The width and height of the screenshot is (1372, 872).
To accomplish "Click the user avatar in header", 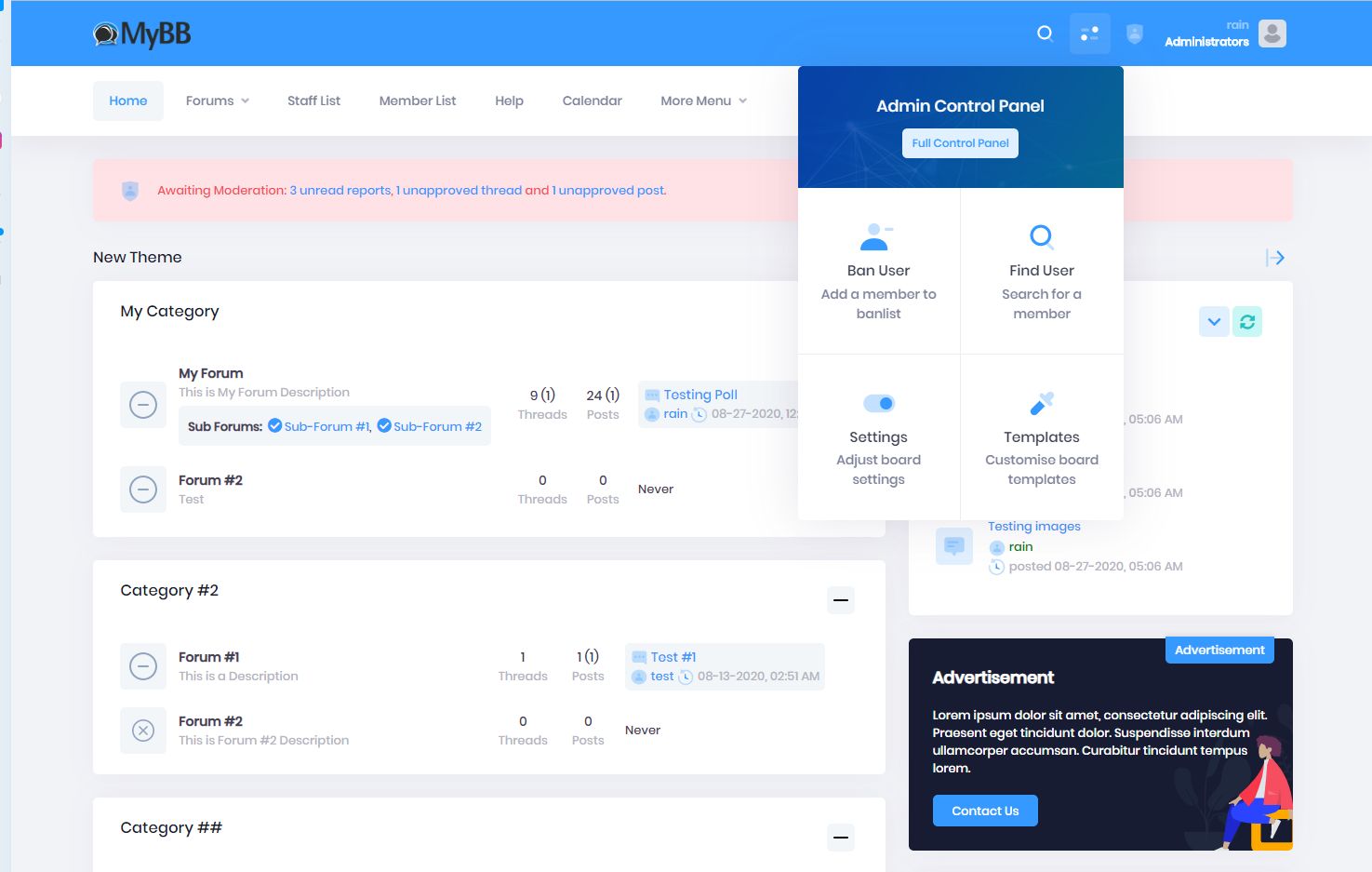I will point(1272,34).
